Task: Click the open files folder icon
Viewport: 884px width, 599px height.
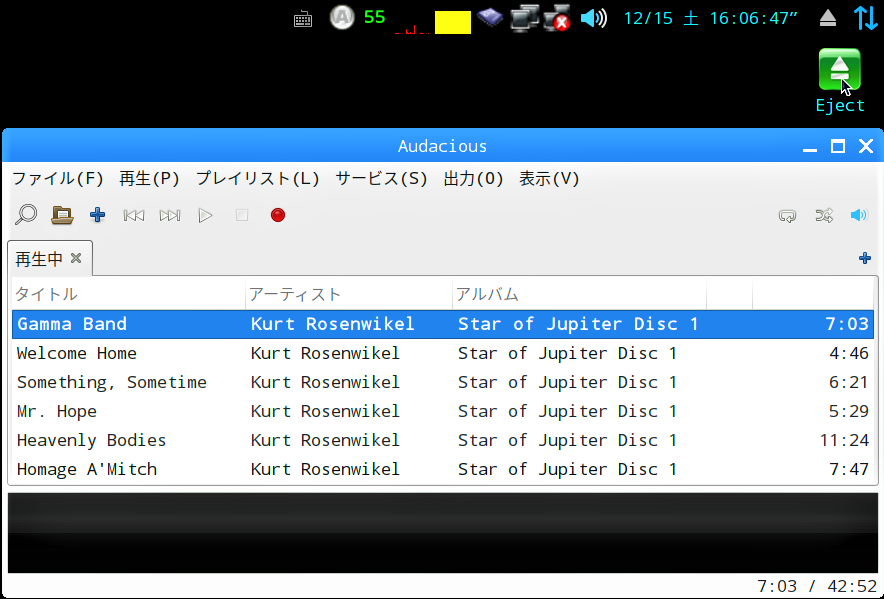Action: coord(62,215)
